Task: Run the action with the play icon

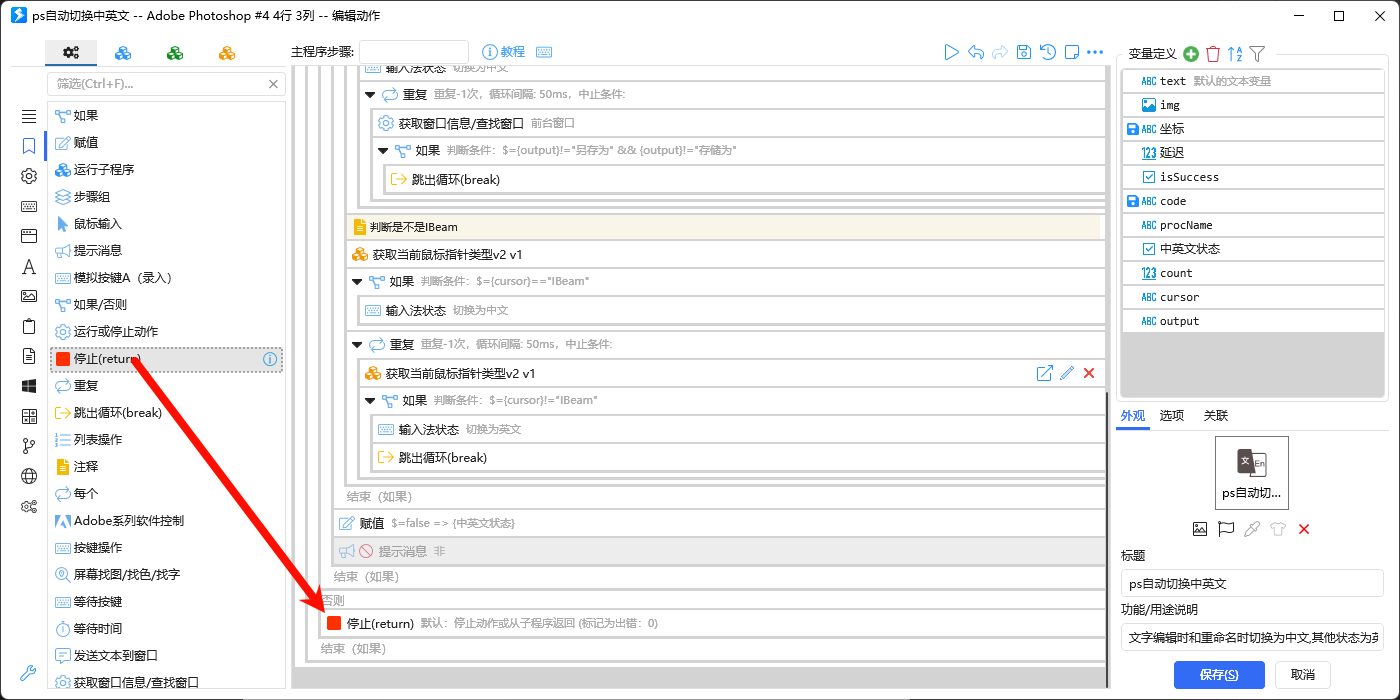Action: click(951, 52)
